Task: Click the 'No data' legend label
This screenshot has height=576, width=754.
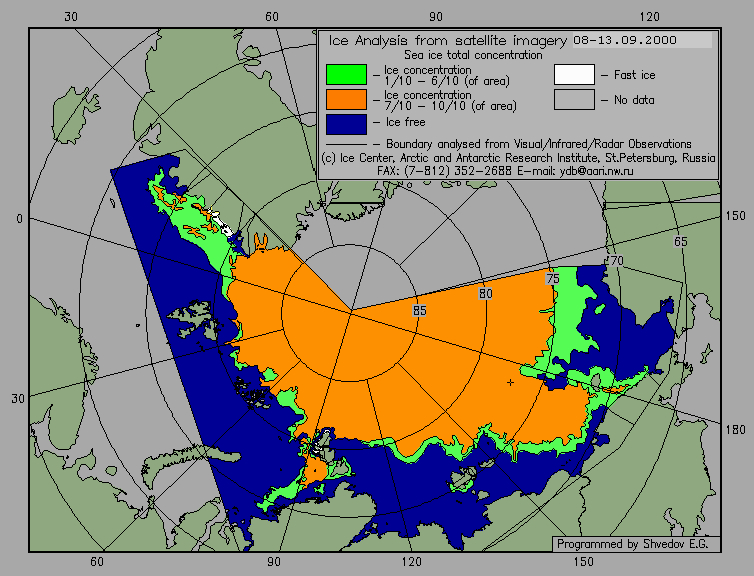Action: tap(634, 100)
